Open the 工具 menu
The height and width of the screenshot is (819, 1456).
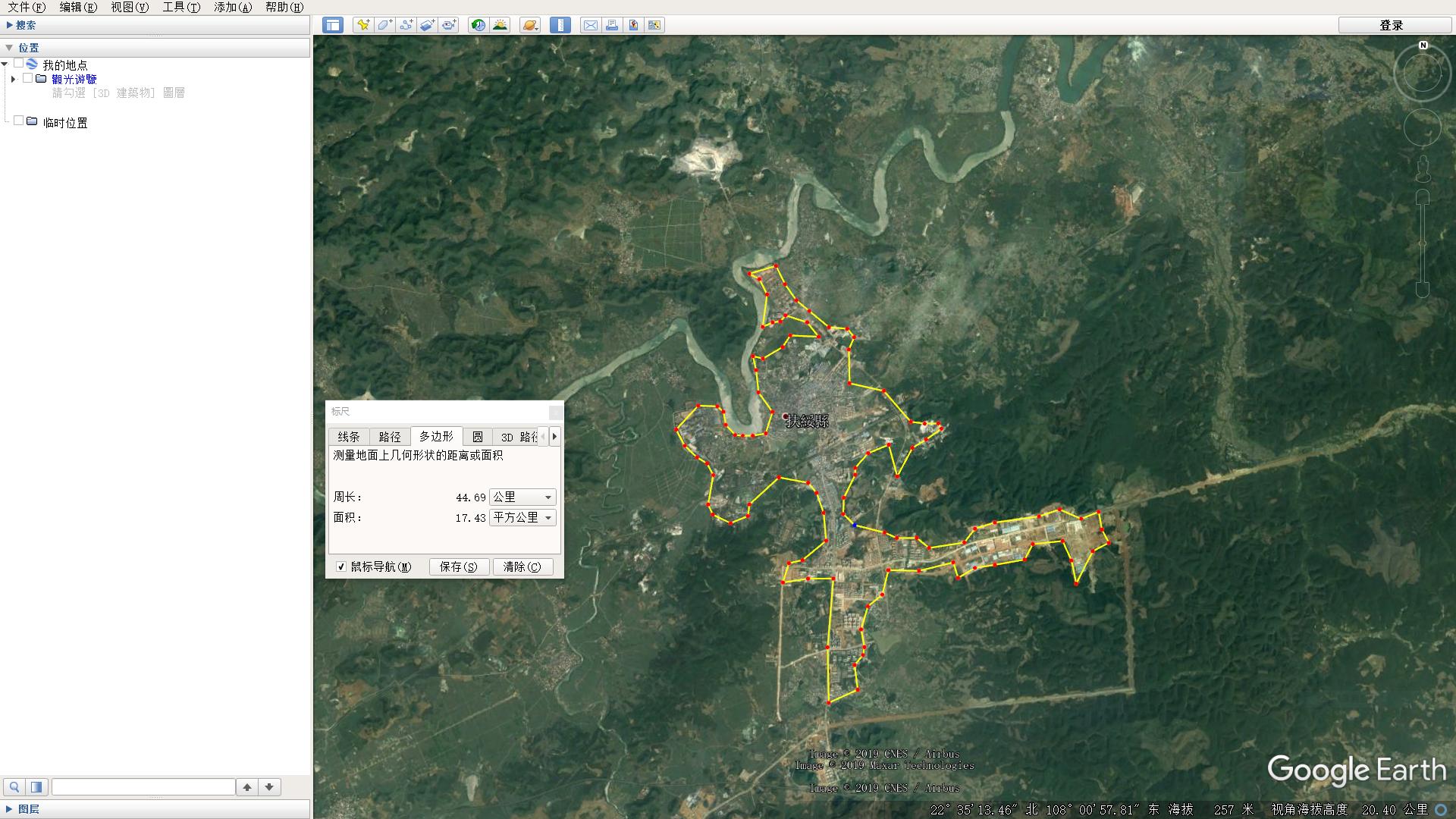pyautogui.click(x=180, y=7)
